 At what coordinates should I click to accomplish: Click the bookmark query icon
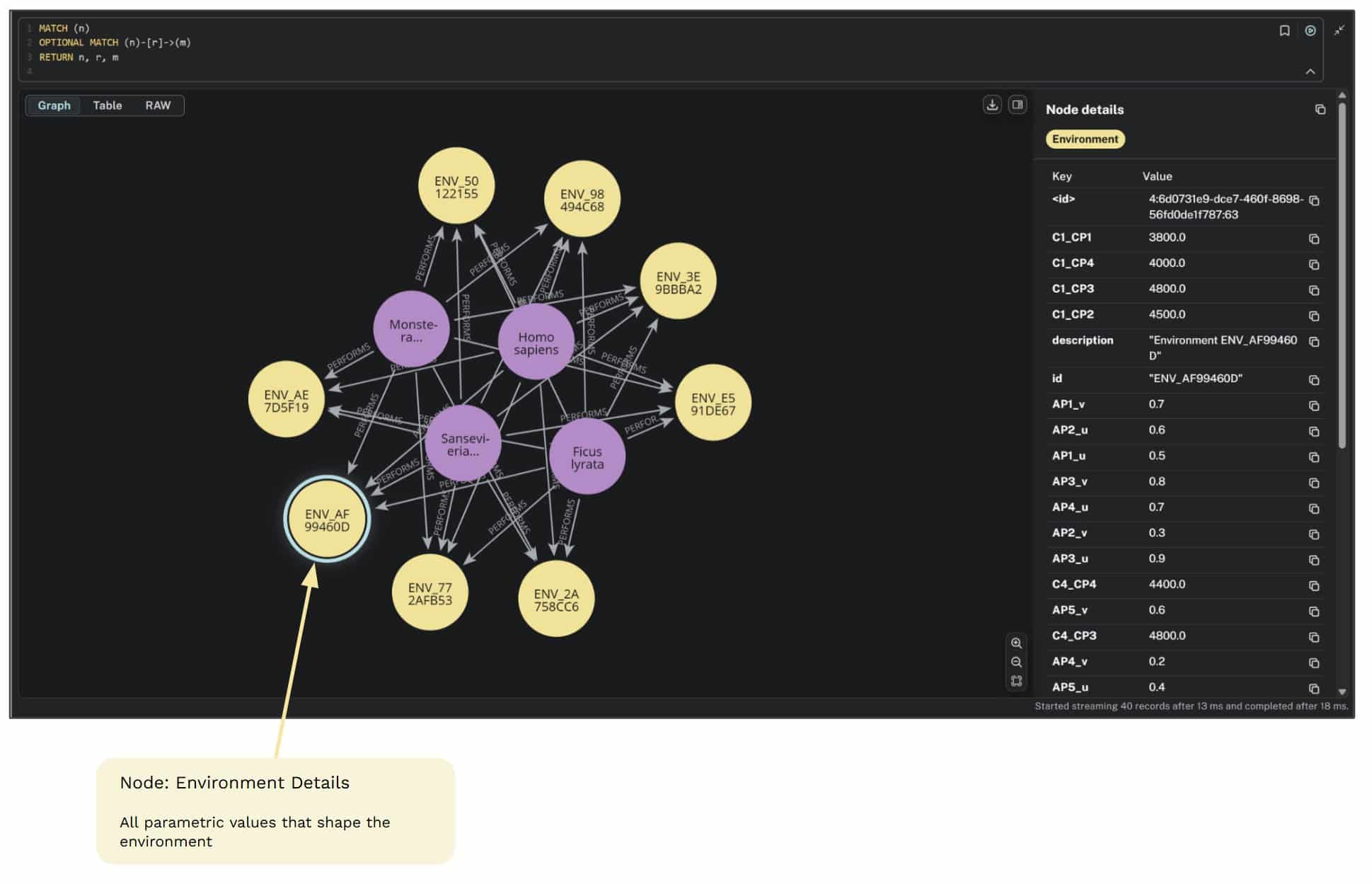(1284, 30)
